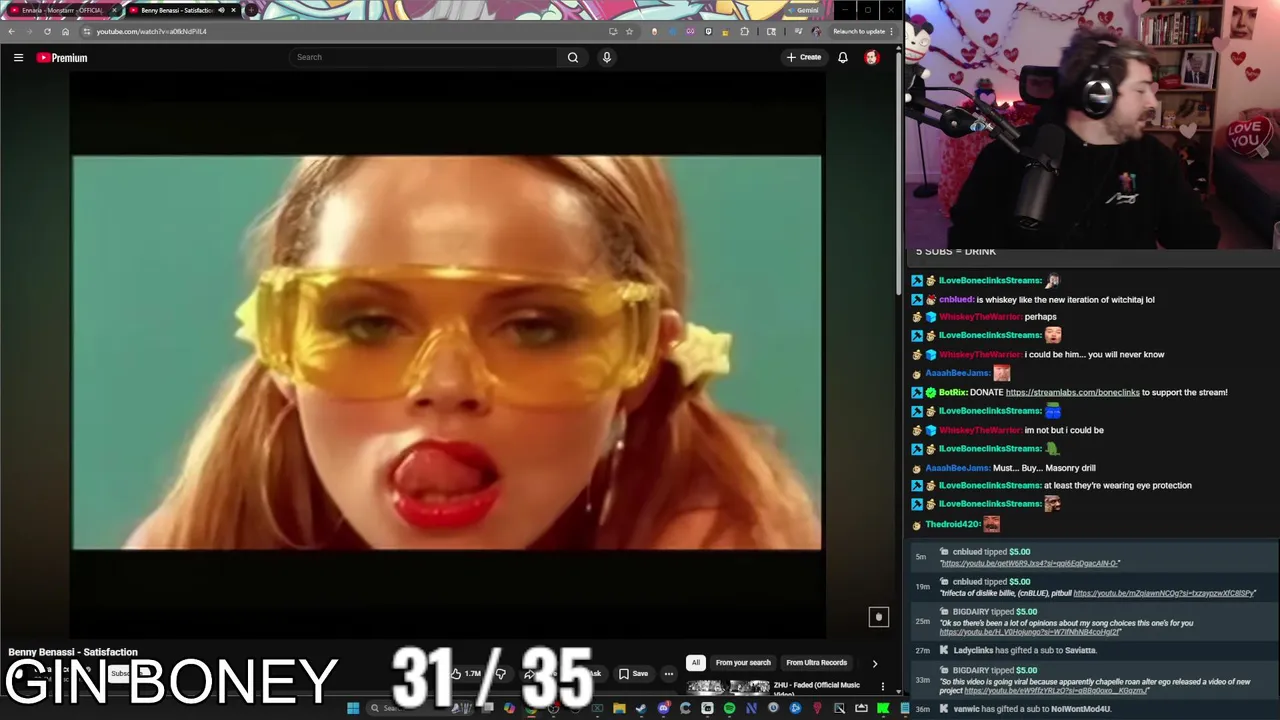The image size is (1280, 720).
Task: Open BIGDAIRY's song choice youtu.be link
Action: (x=1030, y=632)
